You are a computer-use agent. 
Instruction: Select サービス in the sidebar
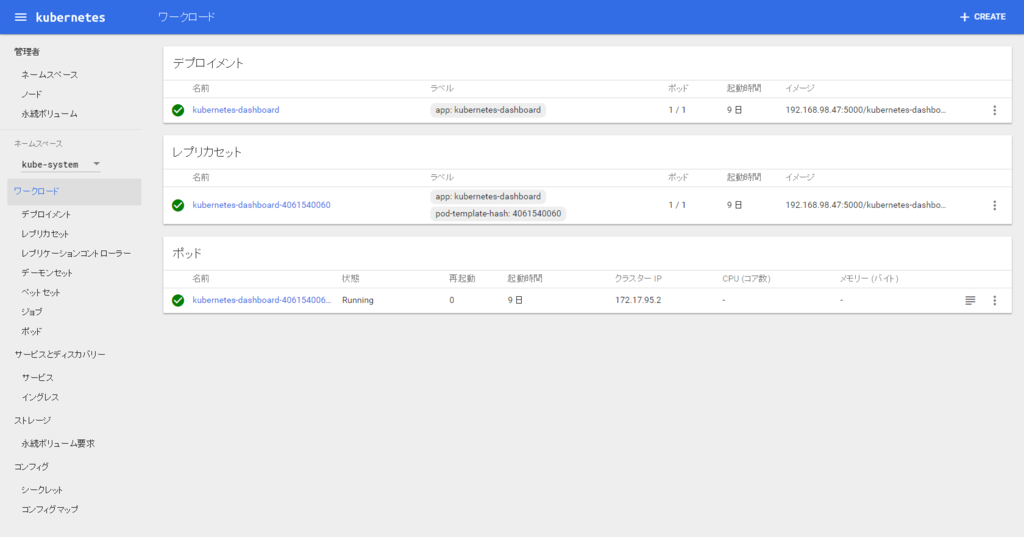37,378
